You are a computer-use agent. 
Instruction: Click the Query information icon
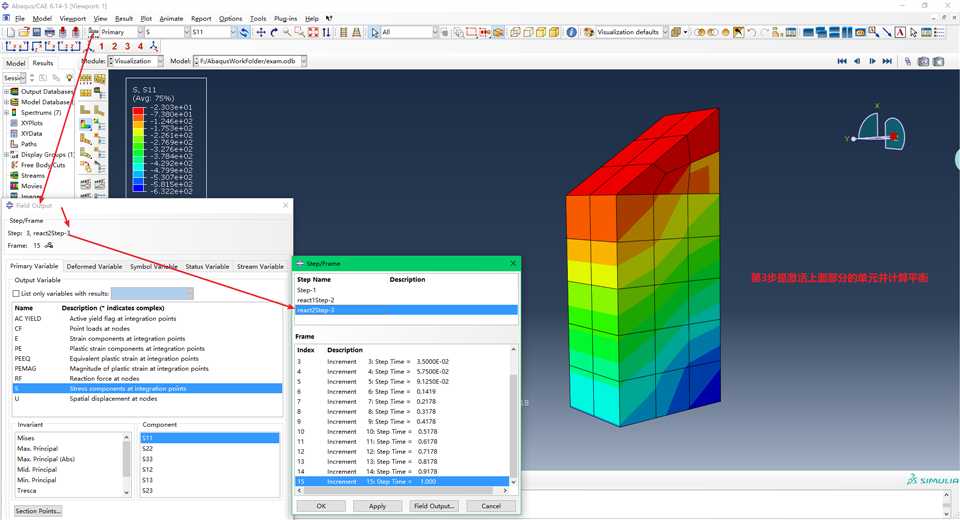(572, 33)
